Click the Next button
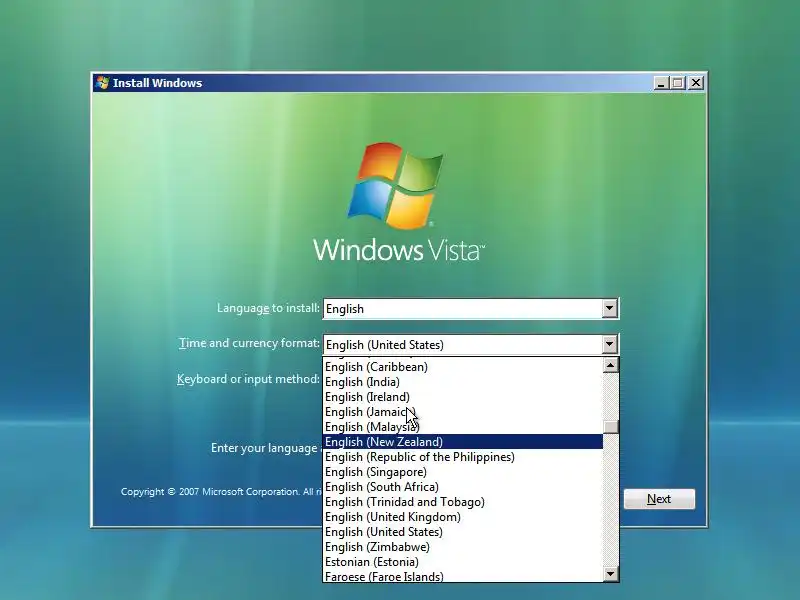The height and width of the screenshot is (600, 800). [659, 499]
